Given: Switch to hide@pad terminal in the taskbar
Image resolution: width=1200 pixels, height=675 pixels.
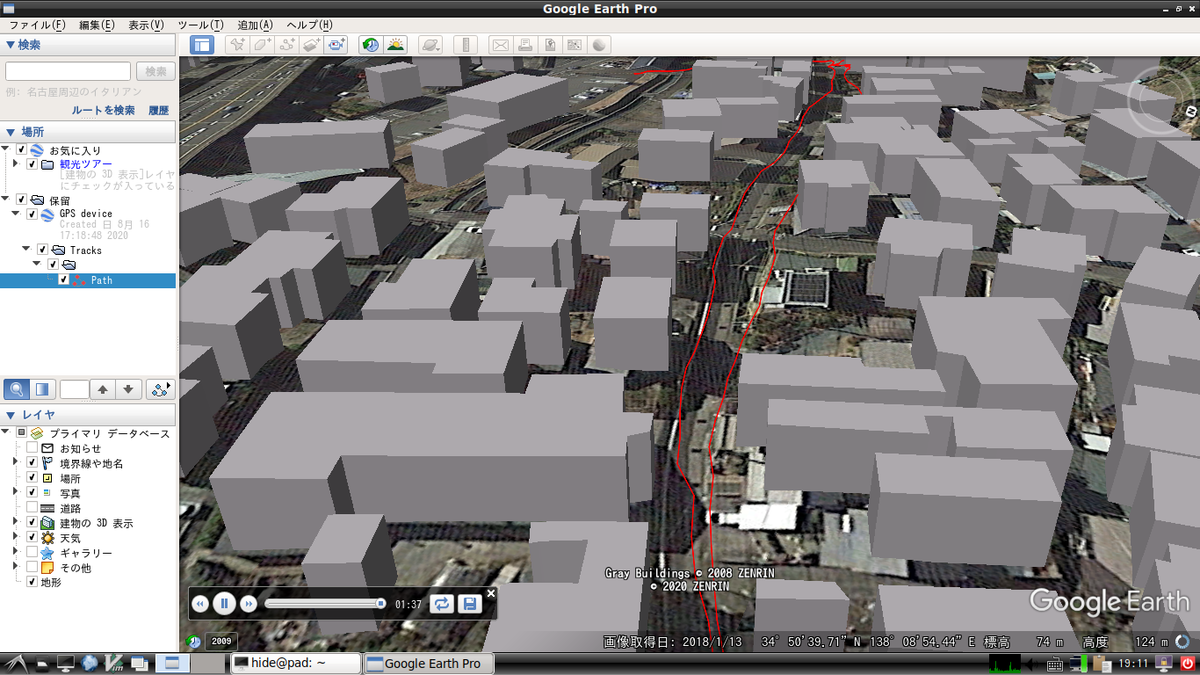Looking at the screenshot, I should [295, 663].
